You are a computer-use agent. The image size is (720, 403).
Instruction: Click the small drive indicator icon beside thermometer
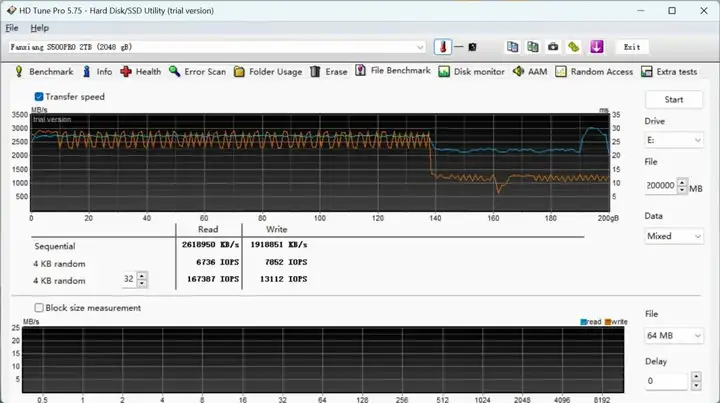pos(472,47)
